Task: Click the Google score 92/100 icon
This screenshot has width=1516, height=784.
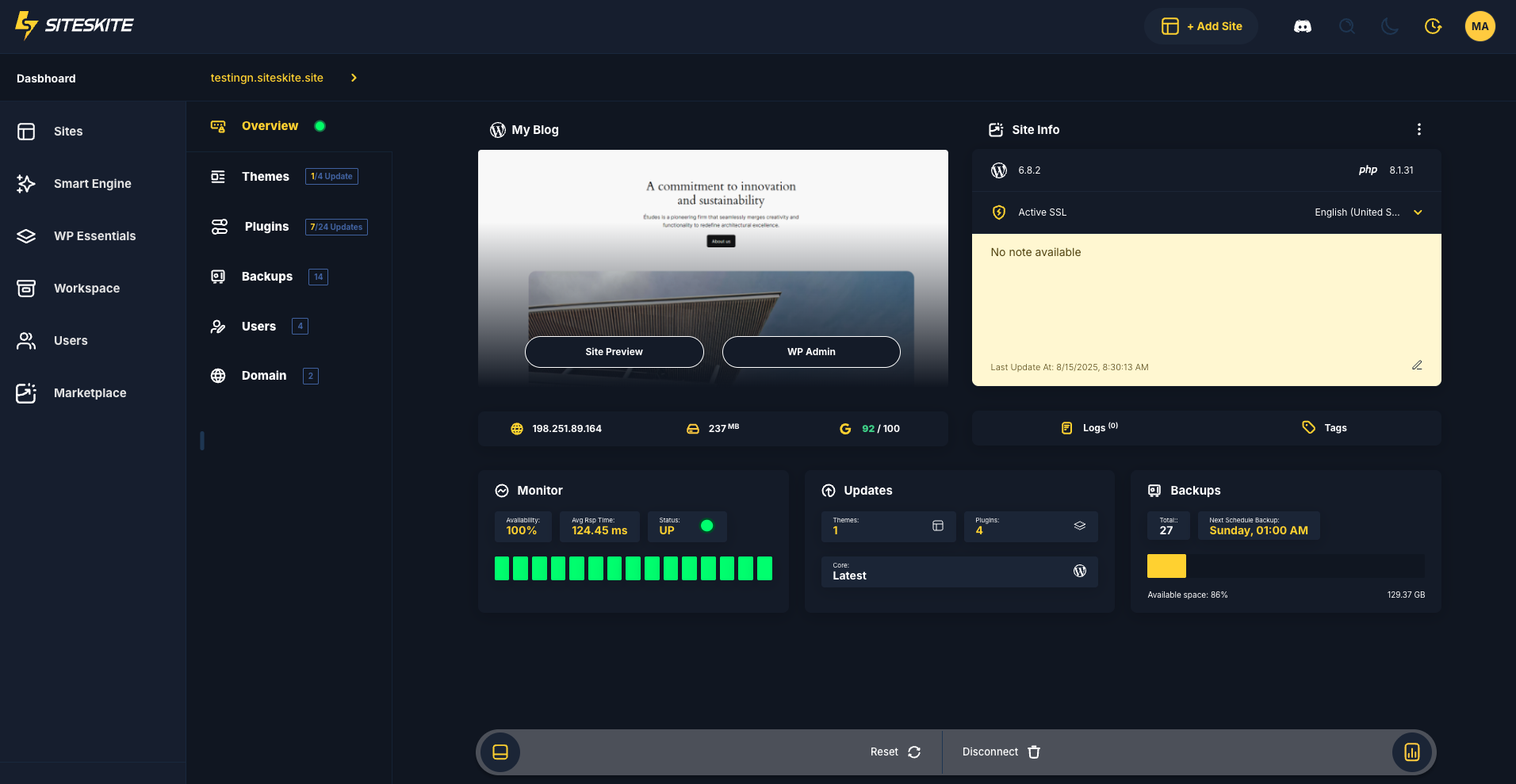Action: click(x=845, y=429)
